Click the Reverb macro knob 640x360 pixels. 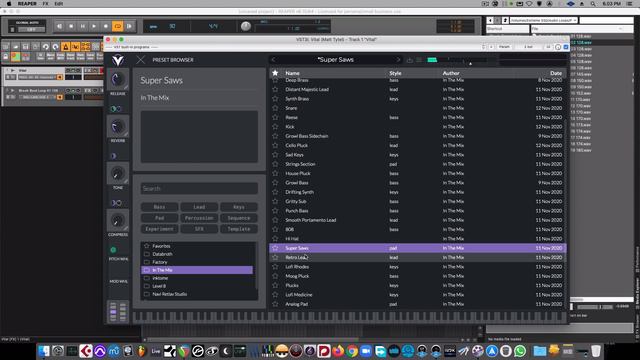point(118,127)
